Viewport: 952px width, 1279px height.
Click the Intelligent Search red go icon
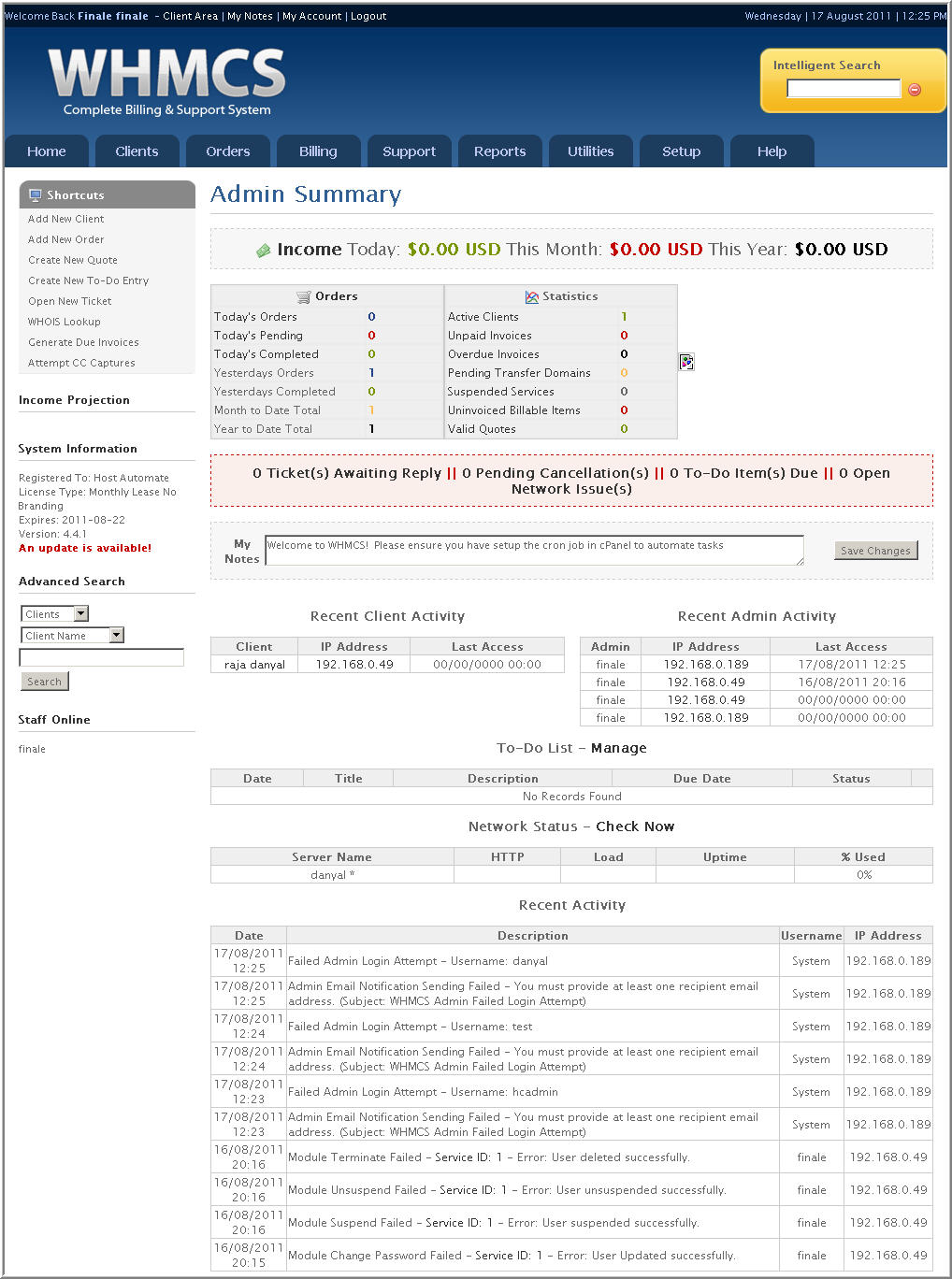[915, 90]
